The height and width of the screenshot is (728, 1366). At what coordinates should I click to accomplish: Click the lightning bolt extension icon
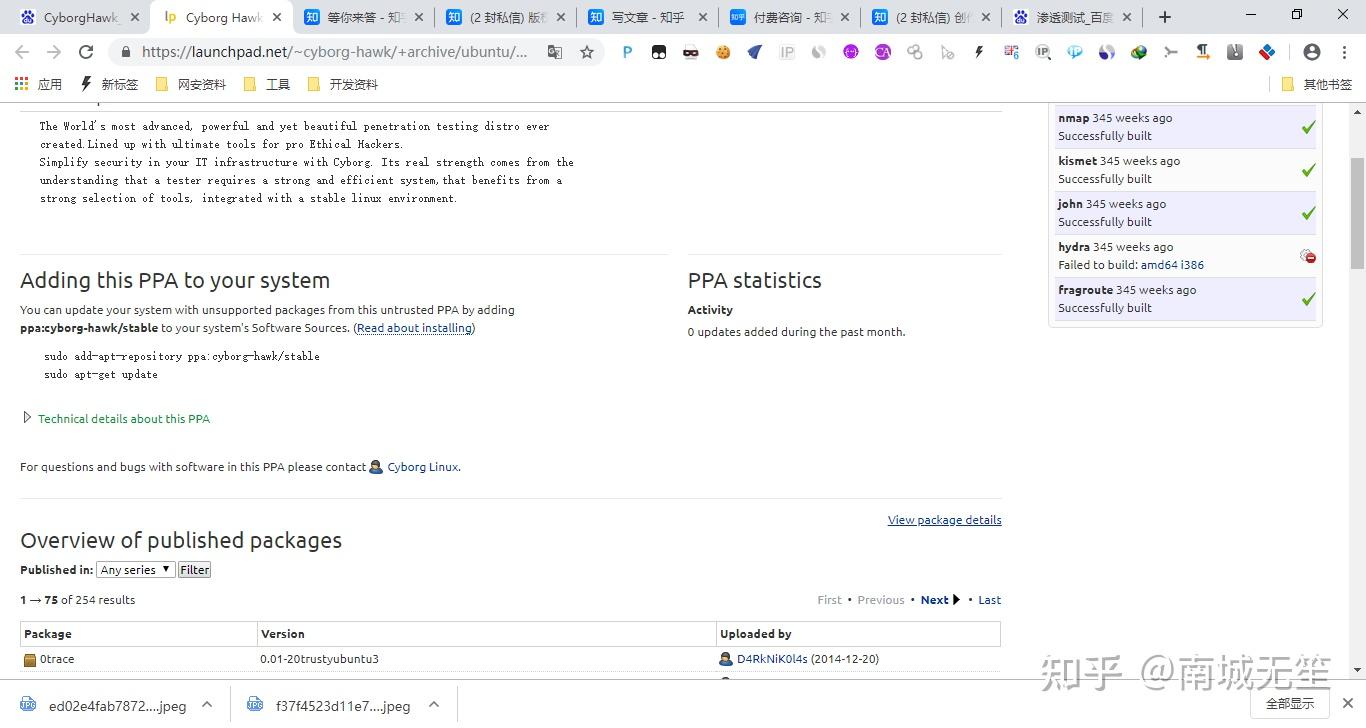979,52
